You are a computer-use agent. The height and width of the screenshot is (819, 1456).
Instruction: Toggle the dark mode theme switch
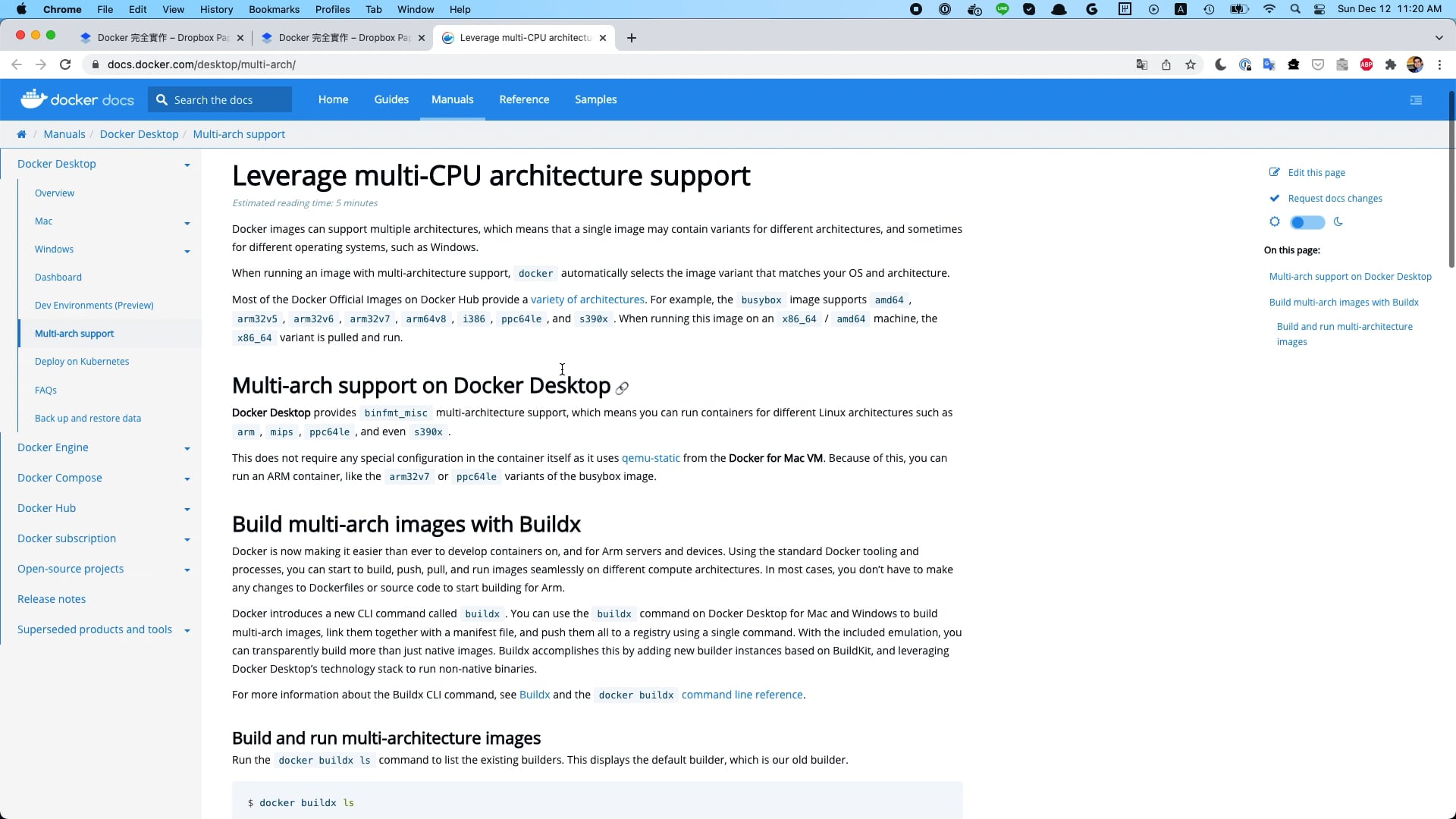pyautogui.click(x=1307, y=222)
